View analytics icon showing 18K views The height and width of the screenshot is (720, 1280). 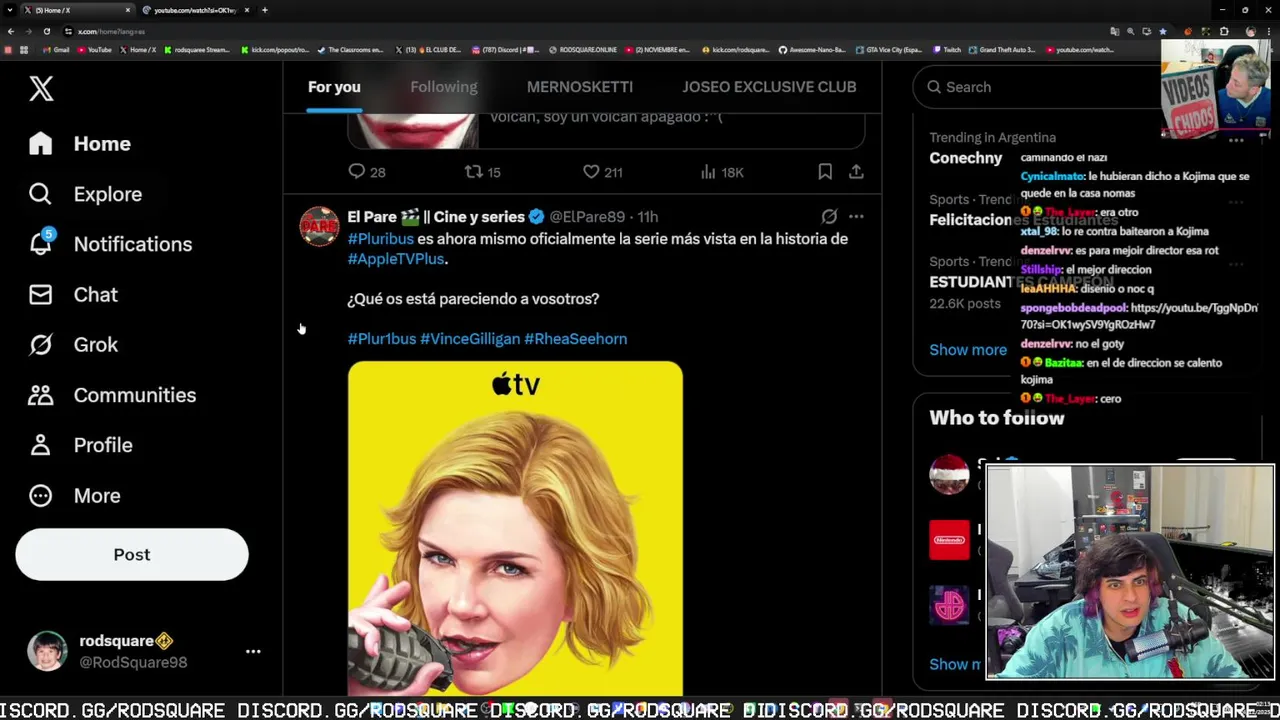(708, 172)
